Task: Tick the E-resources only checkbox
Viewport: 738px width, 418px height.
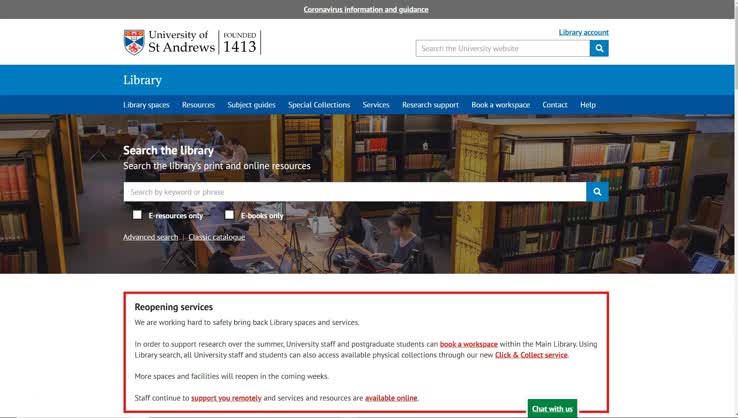Action: point(137,215)
